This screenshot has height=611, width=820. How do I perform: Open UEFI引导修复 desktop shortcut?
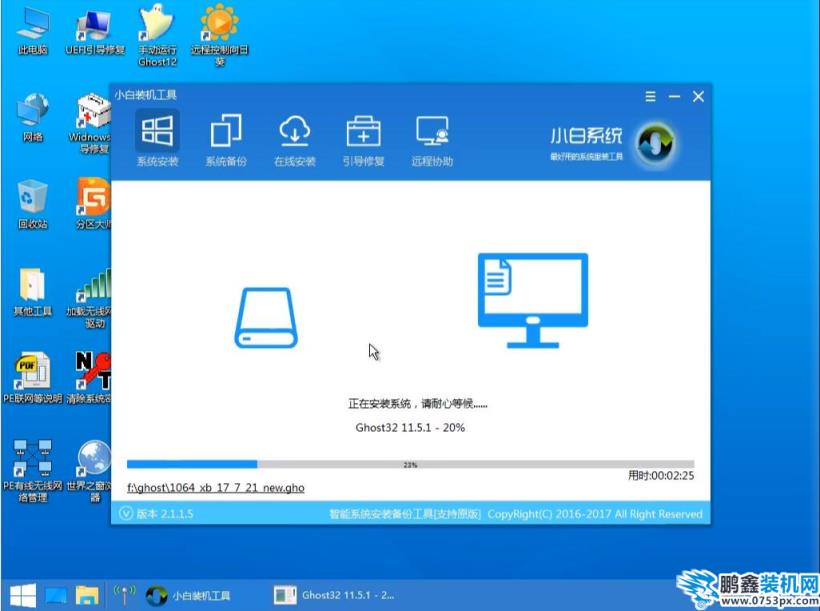pos(95,31)
